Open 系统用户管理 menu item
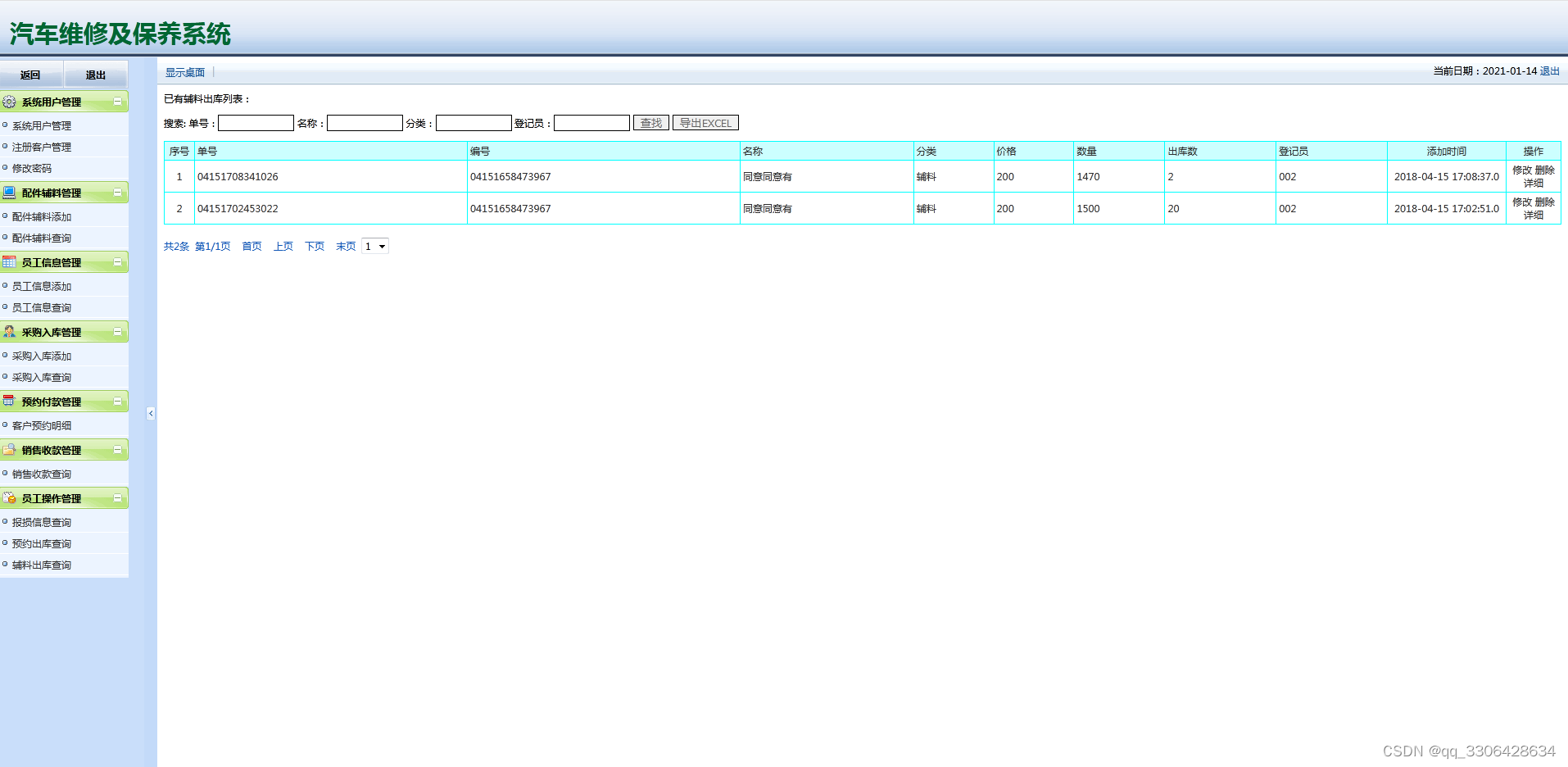This screenshot has height=767, width=1568. pos(42,125)
